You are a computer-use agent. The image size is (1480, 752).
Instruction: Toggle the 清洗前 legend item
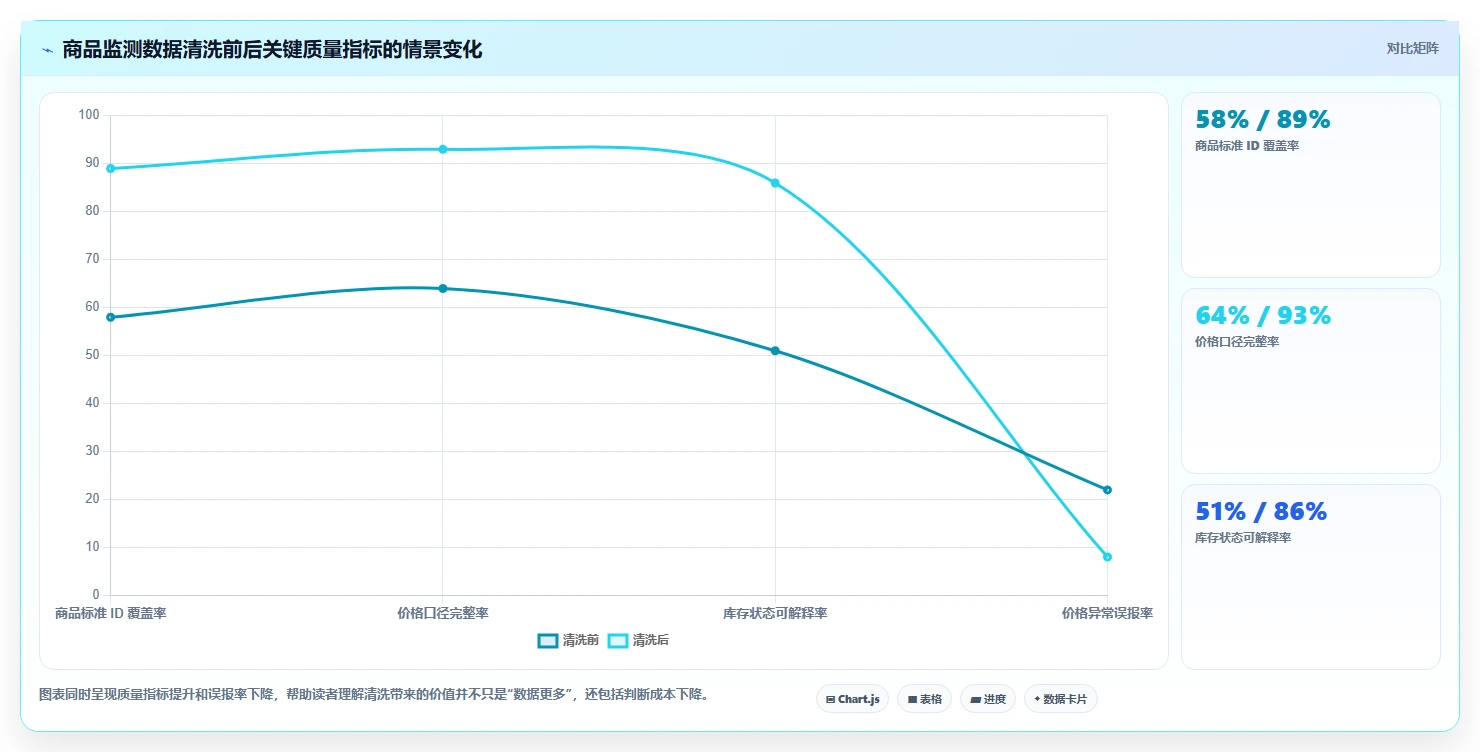coord(568,640)
